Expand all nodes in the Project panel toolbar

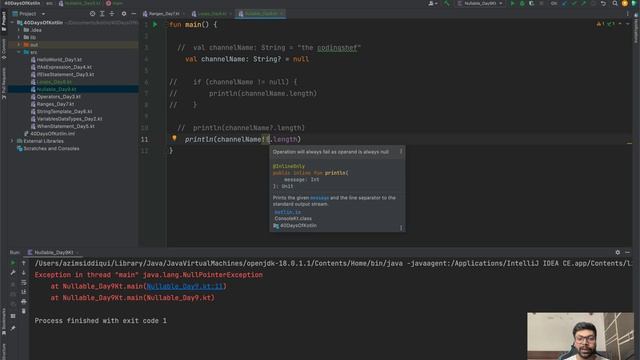[x=102, y=13]
